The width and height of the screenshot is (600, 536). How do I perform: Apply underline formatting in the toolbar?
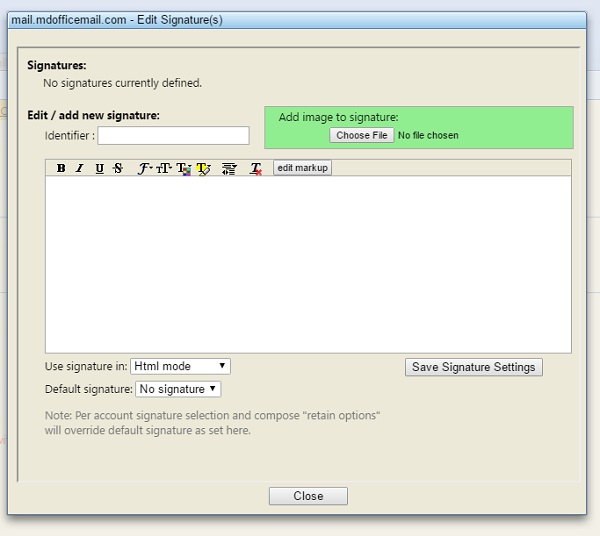point(99,168)
